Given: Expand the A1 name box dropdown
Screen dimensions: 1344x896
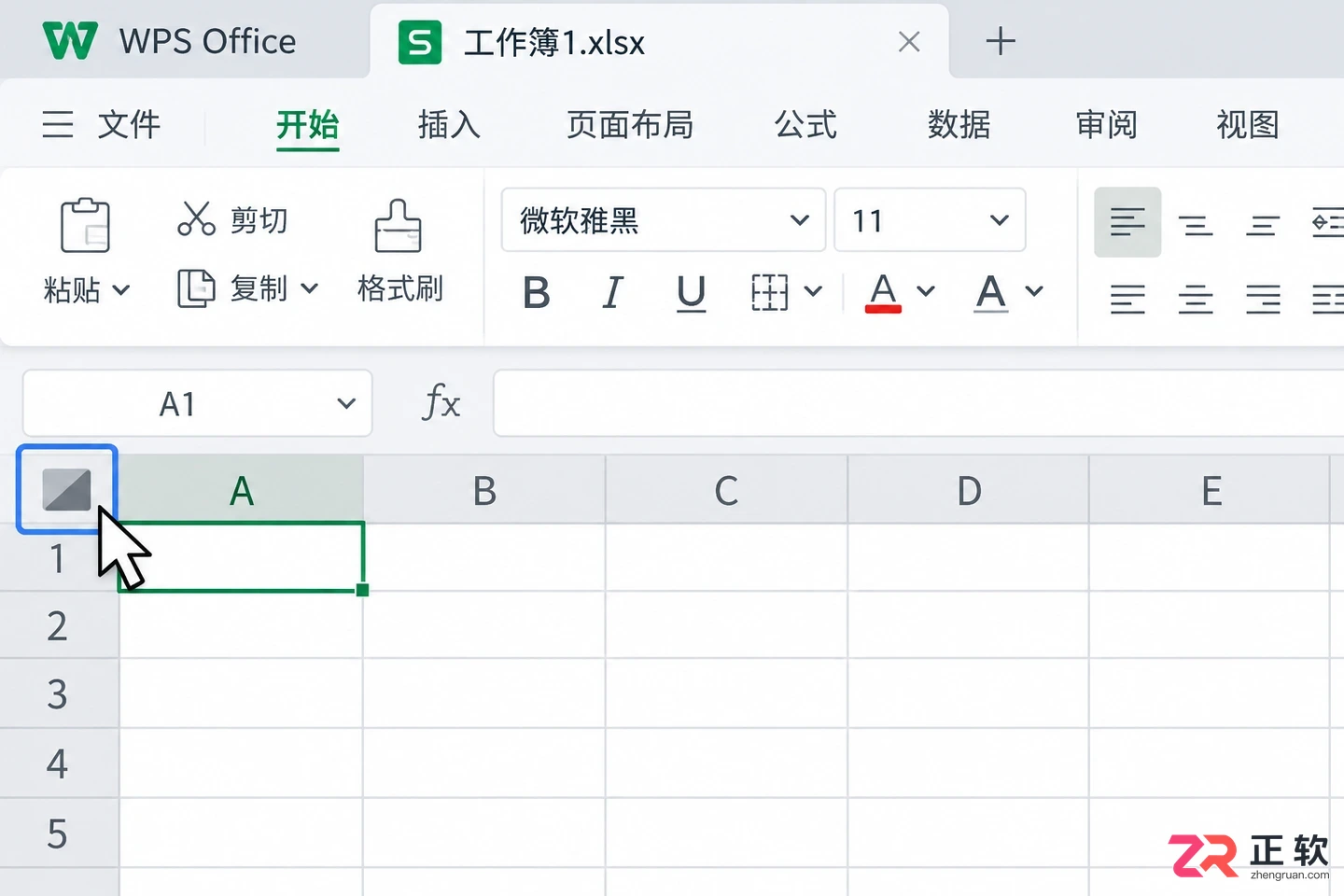Looking at the screenshot, I should click(346, 403).
